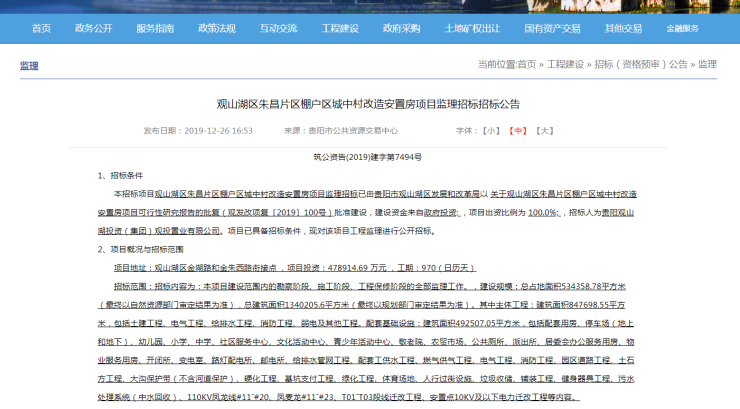Image resolution: width=740 pixels, height=409 pixels.
Task: Open 招标（资格预审）公告 breadcrumb link
Action: tap(641, 64)
